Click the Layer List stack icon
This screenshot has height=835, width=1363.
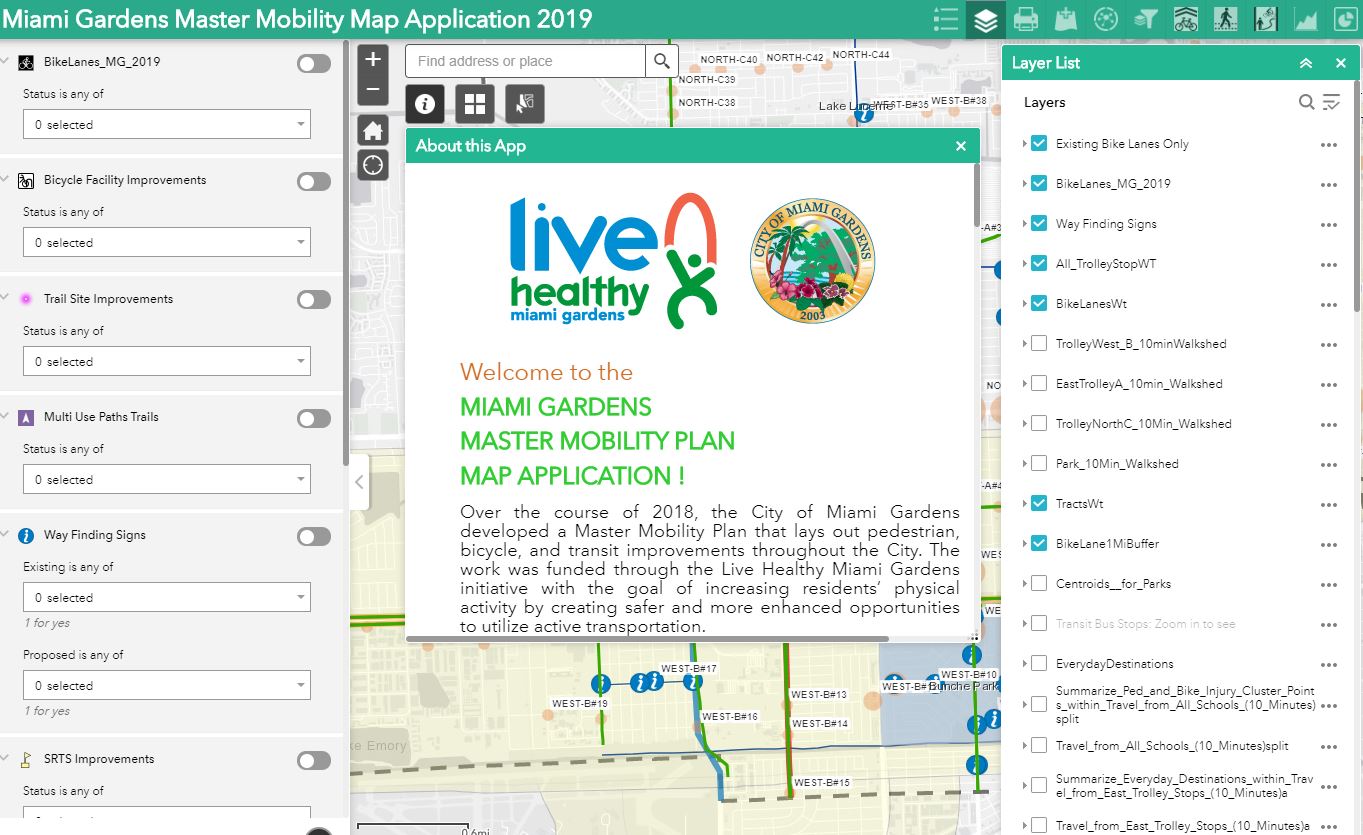[986, 19]
